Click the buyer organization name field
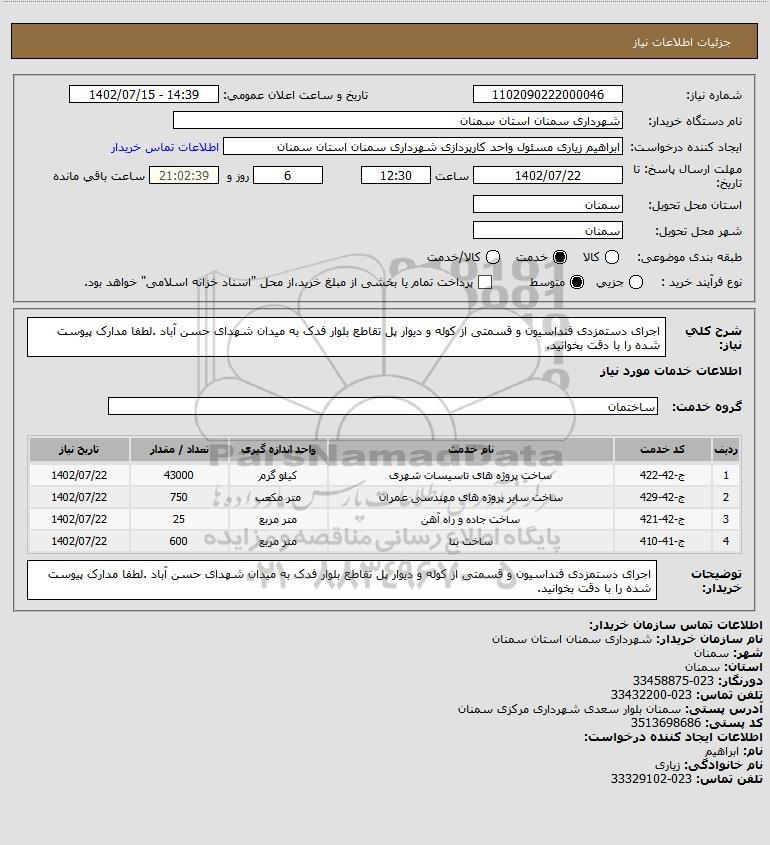Screen dimensions: 770x845 point(398,120)
